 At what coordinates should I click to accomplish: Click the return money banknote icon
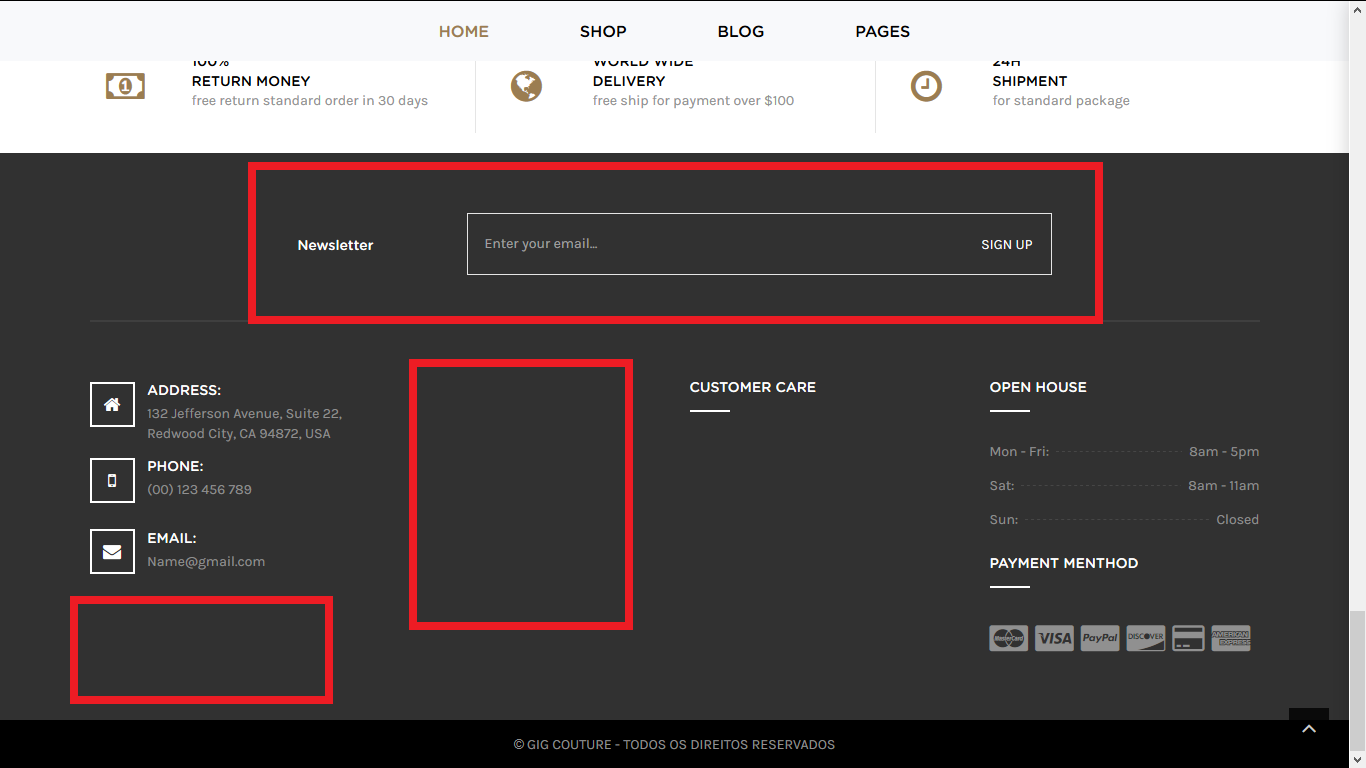(125, 87)
